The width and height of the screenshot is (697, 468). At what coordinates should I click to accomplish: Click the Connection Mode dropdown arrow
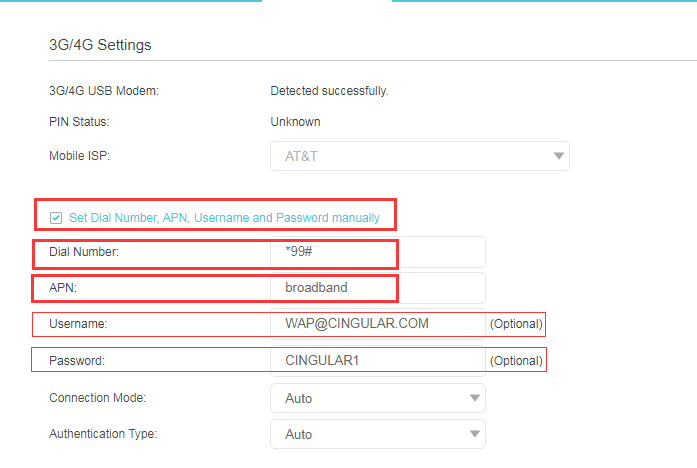coord(474,398)
